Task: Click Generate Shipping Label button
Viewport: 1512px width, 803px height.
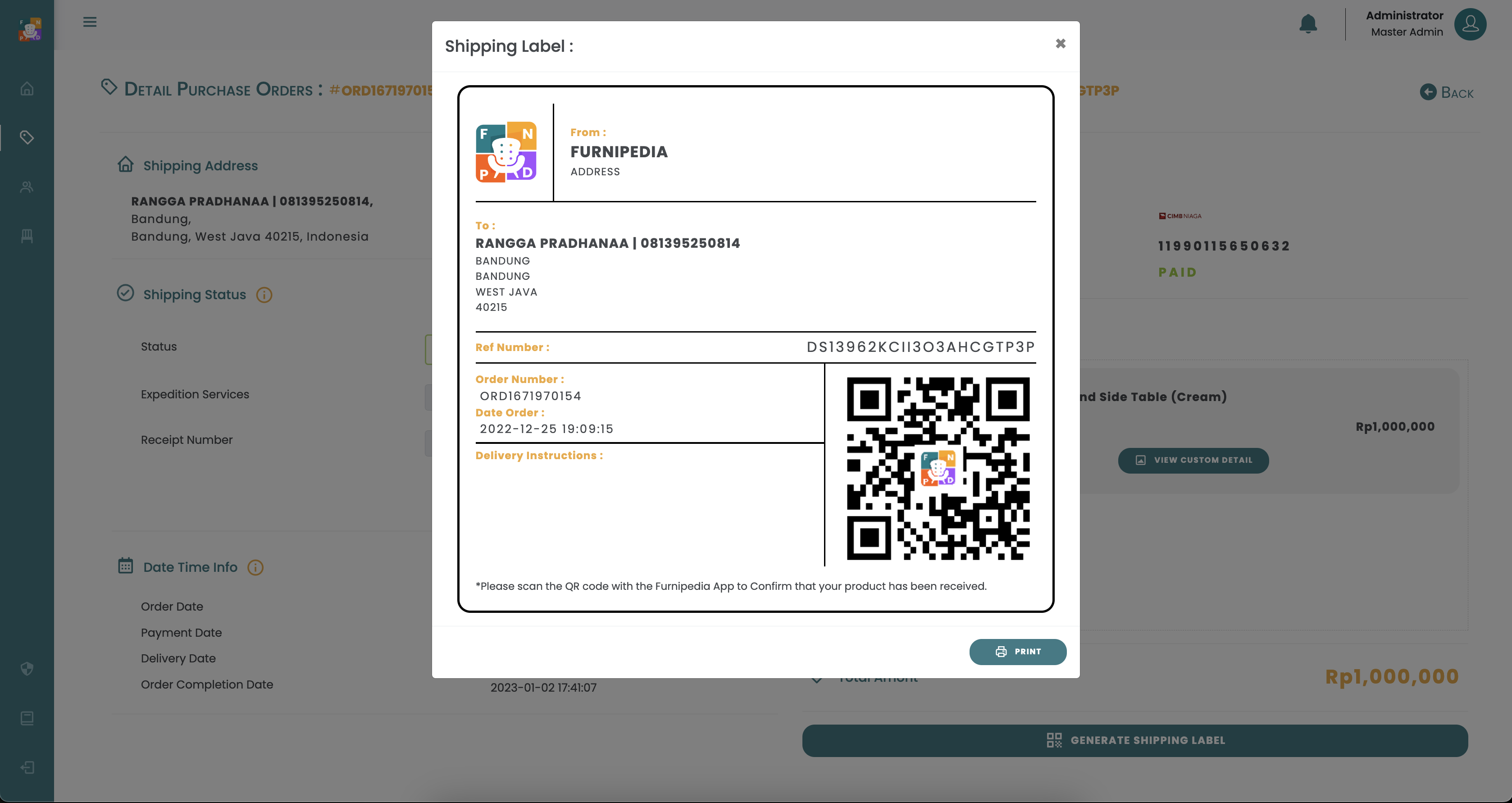Action: tap(1134, 740)
